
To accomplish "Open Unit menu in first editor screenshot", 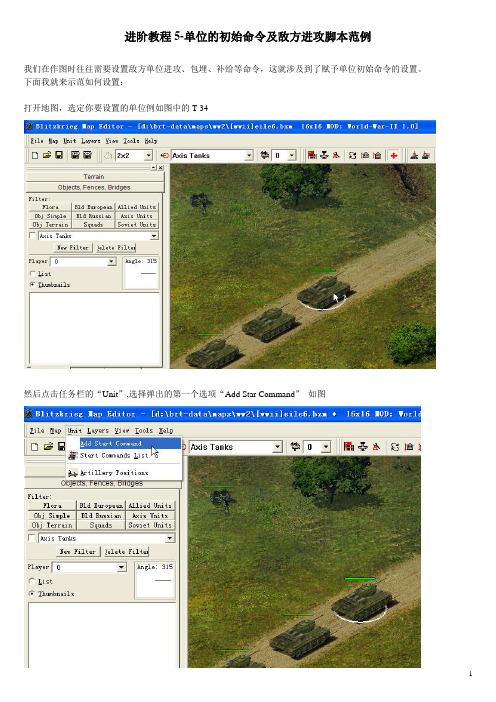I will (x=69, y=141).
